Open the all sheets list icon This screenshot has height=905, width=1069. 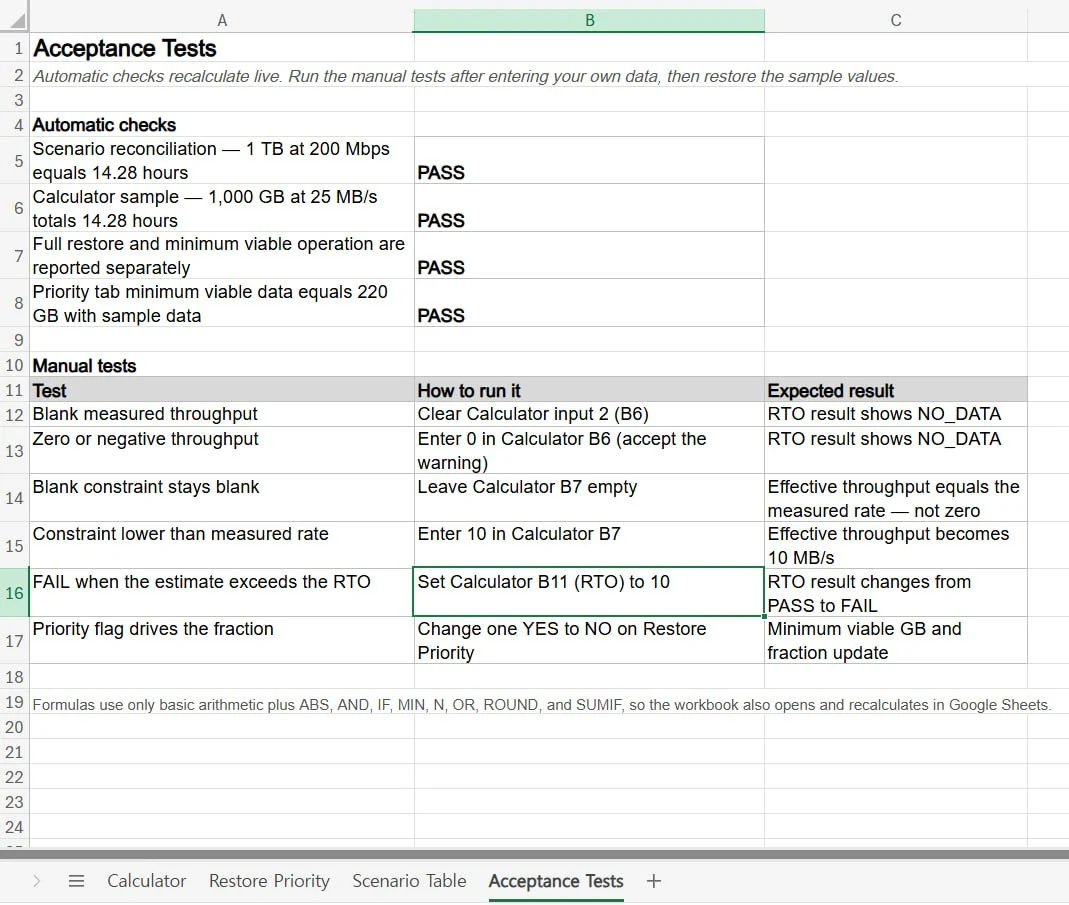(x=76, y=881)
